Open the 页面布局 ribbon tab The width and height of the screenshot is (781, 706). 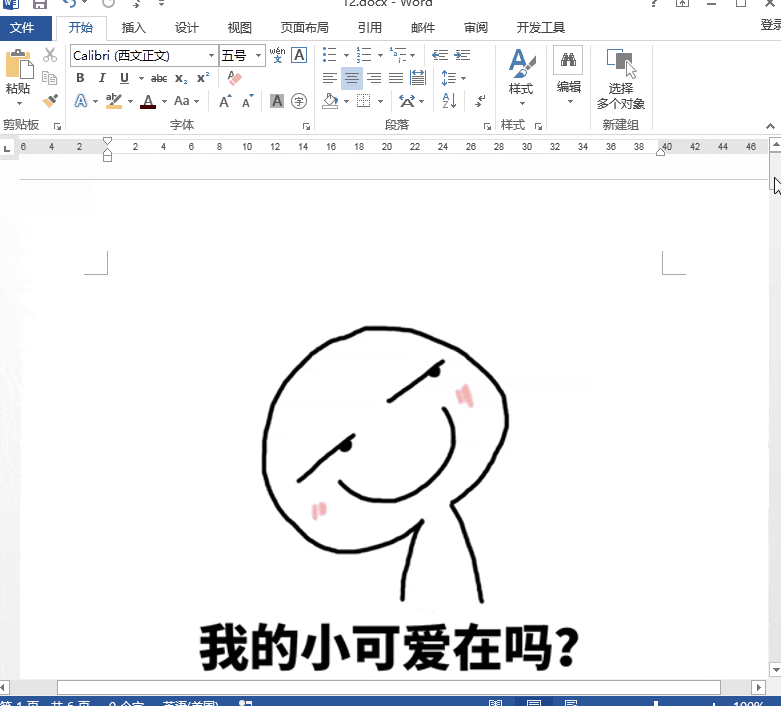pyautogui.click(x=304, y=27)
